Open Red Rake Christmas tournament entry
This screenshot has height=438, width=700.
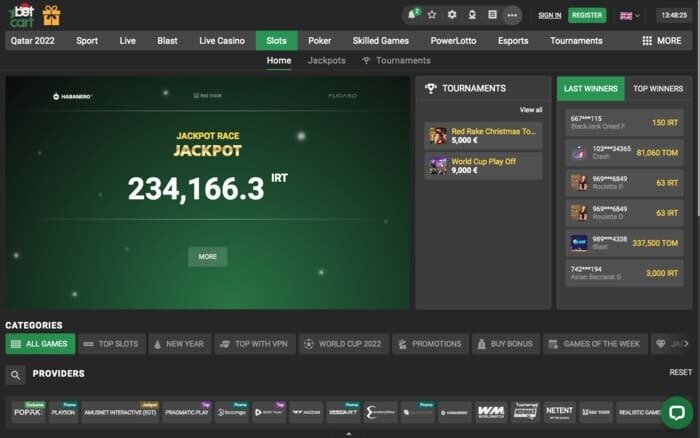483,136
